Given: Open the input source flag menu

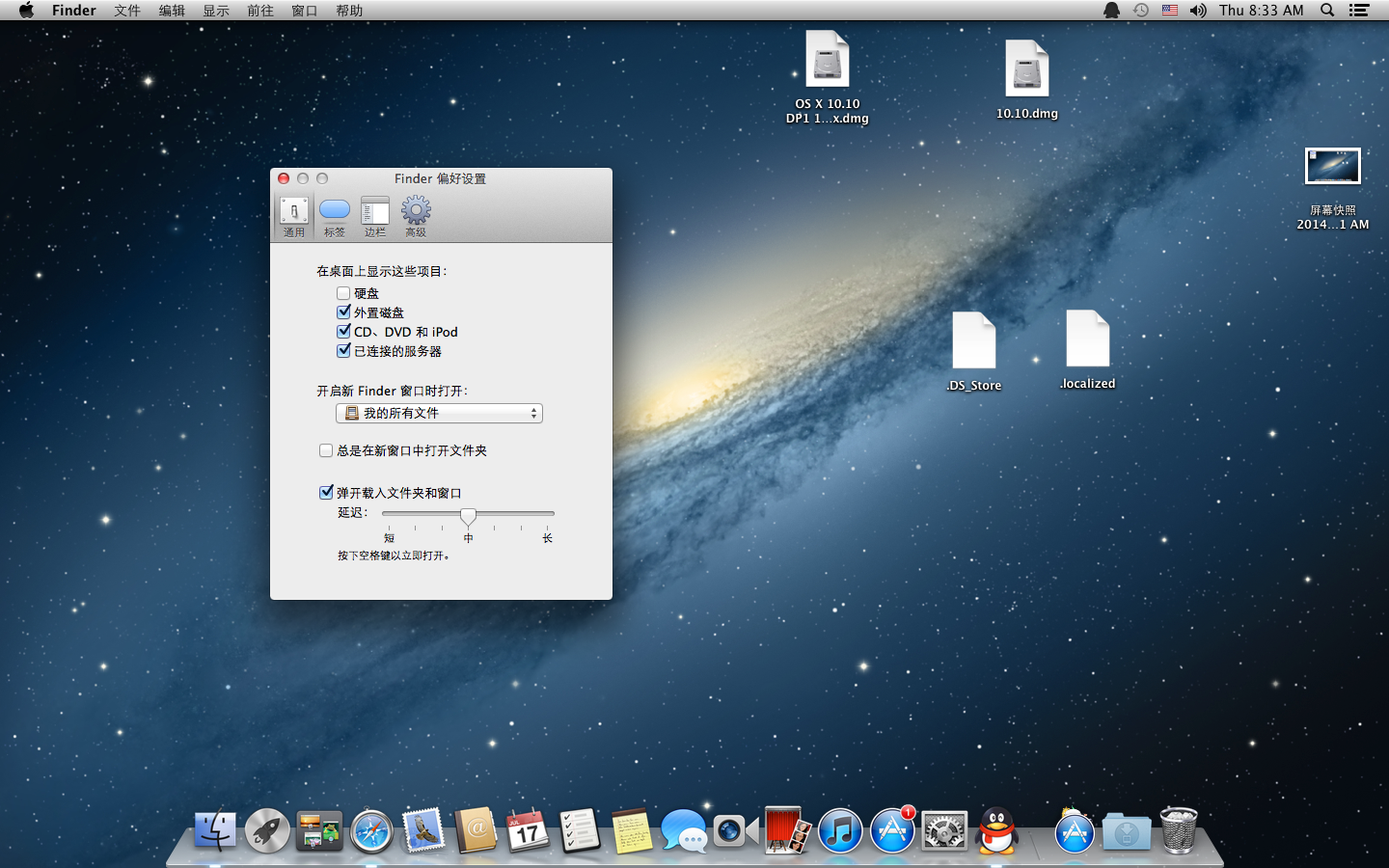Looking at the screenshot, I should pyautogui.click(x=1169, y=11).
